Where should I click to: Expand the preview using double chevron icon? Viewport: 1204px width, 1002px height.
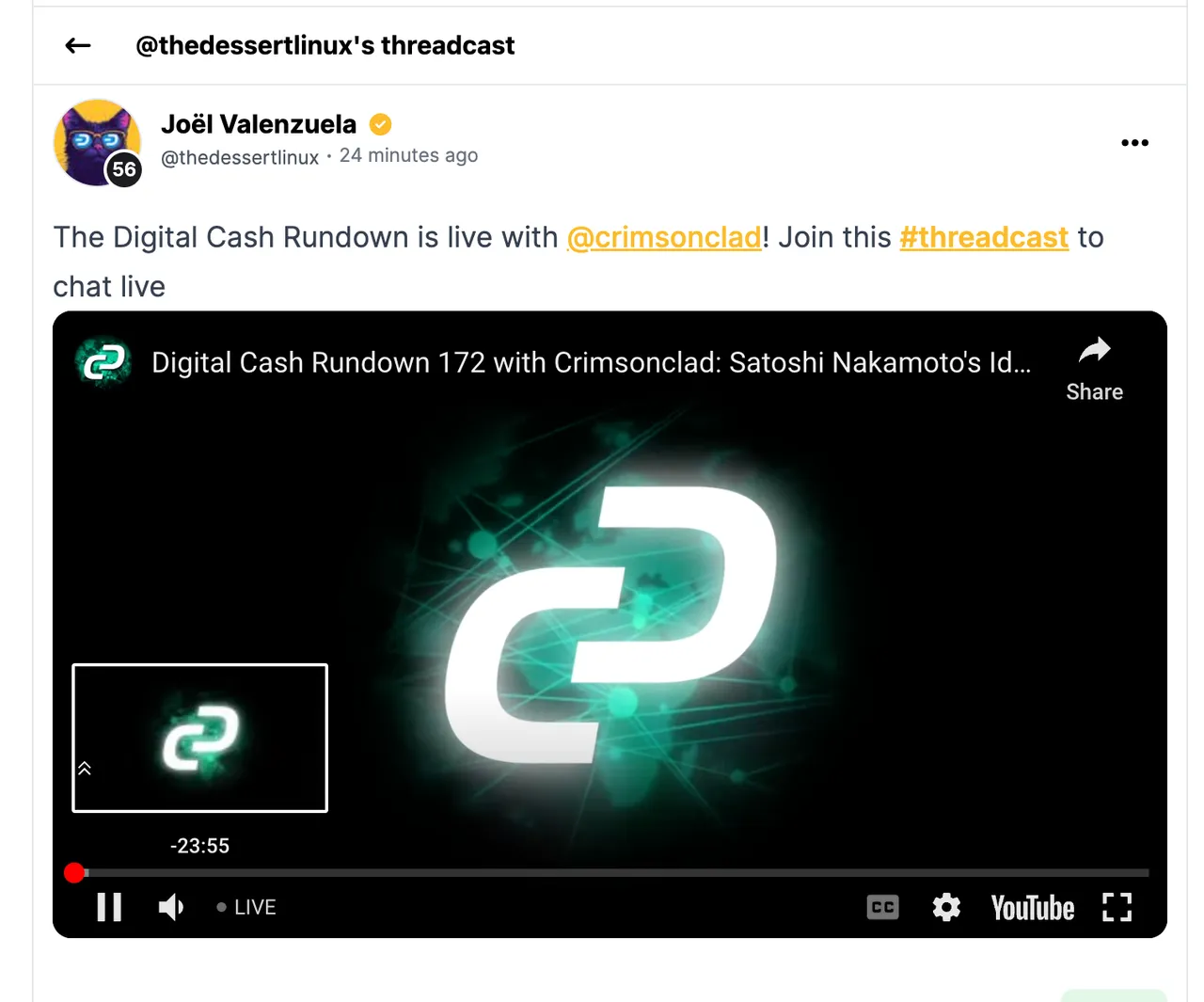(x=85, y=769)
